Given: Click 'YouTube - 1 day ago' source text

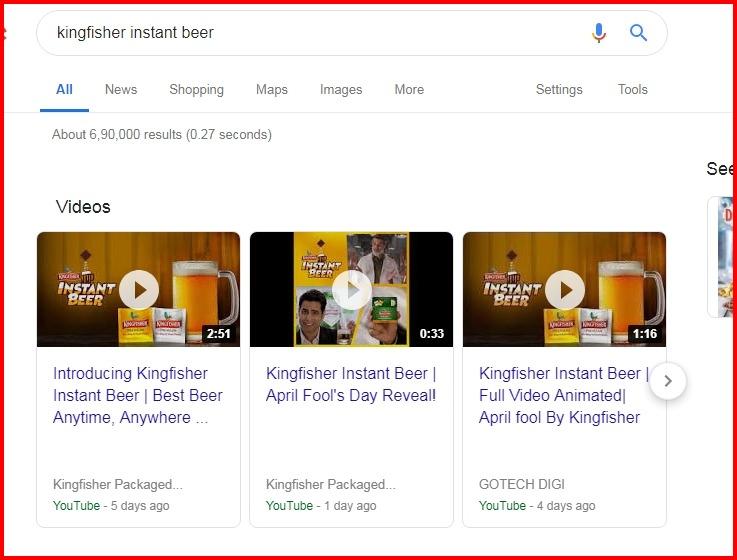Looking at the screenshot, I should click(x=321, y=506).
